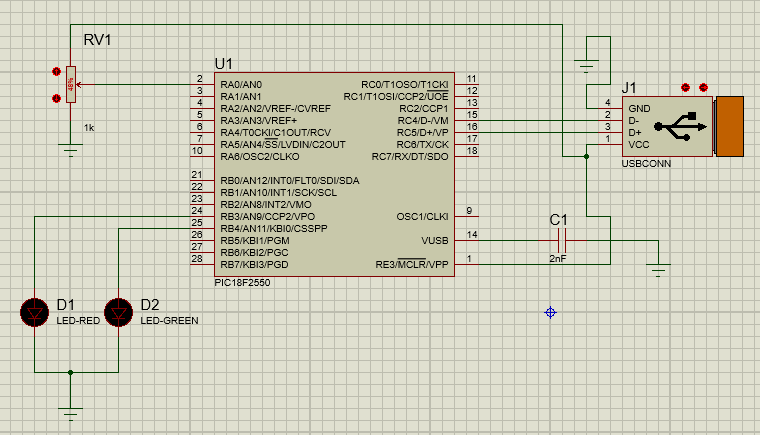Click the PIC18F2550 part name
Image resolution: width=760 pixels, height=435 pixels.
coord(242,283)
